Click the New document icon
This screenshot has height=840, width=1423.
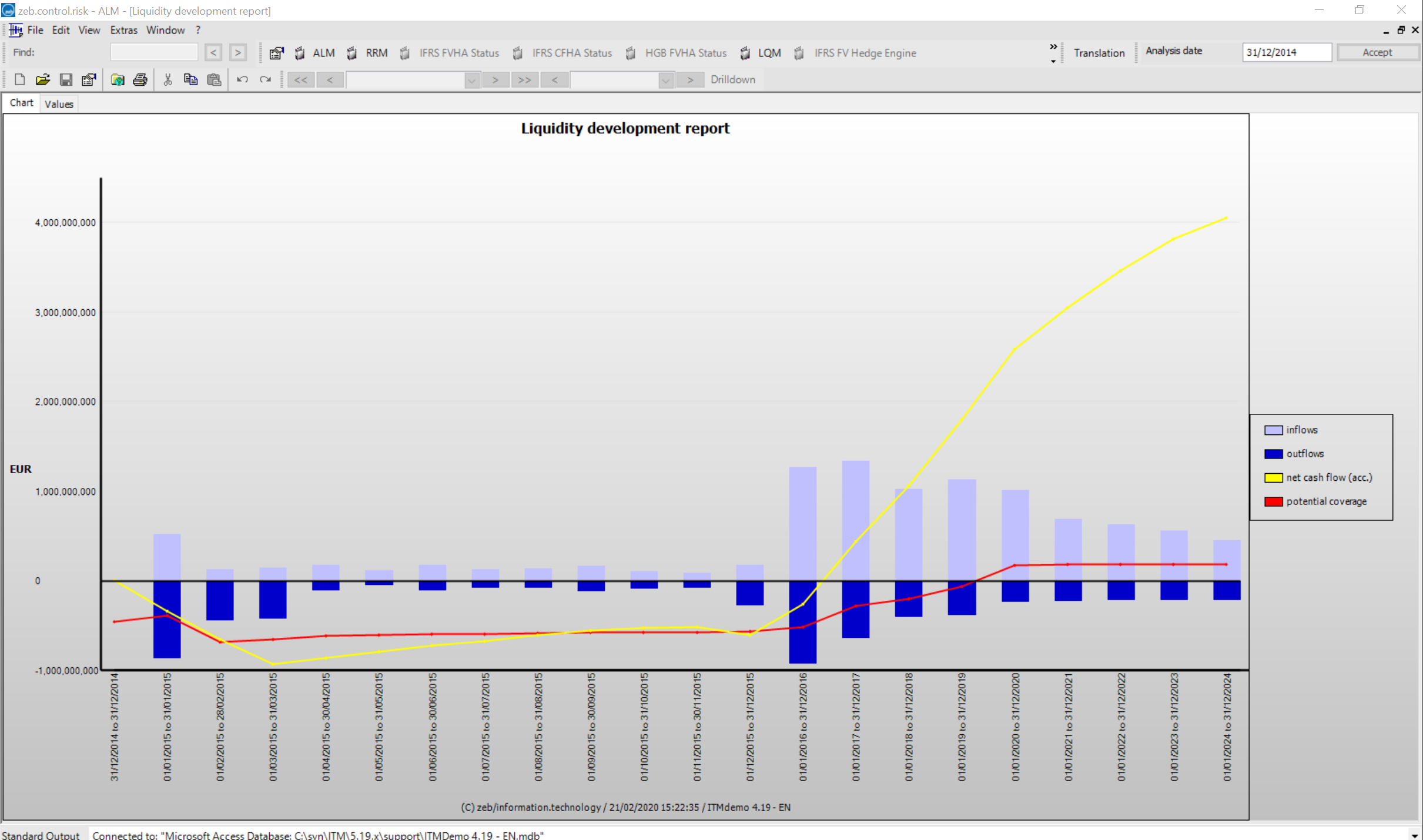tap(19, 79)
